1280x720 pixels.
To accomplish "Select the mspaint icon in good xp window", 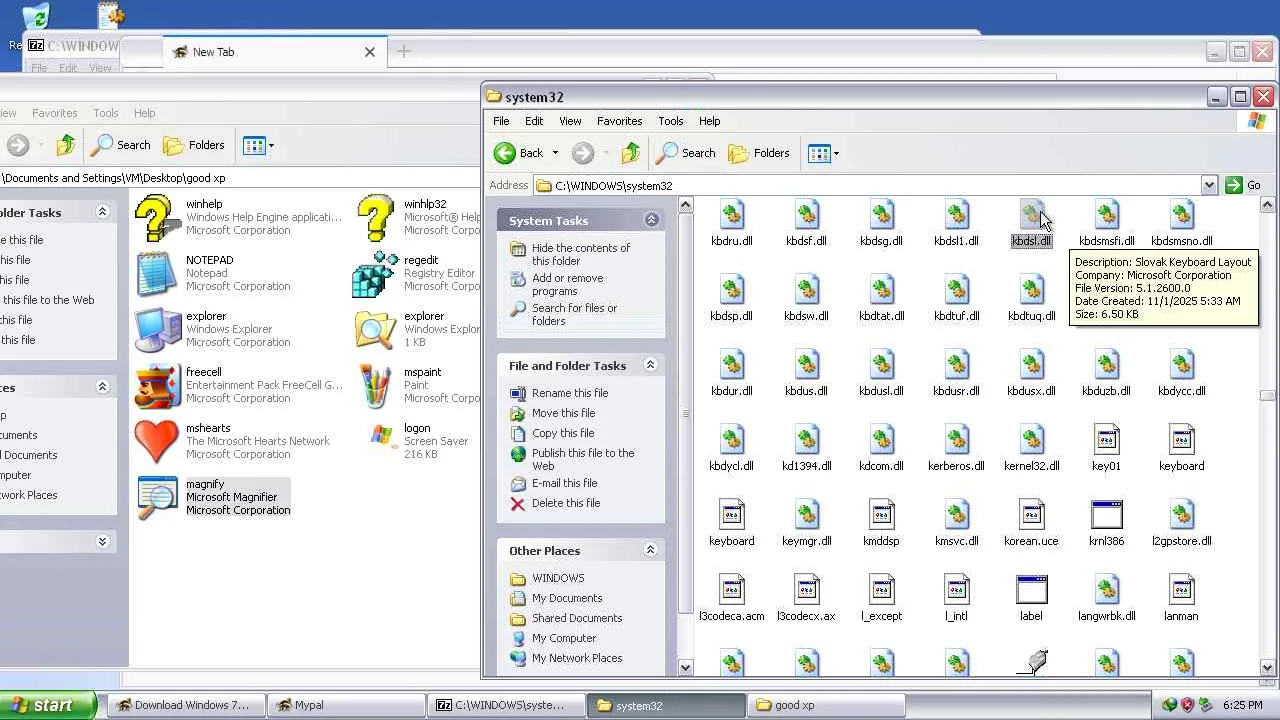I will coord(375,385).
